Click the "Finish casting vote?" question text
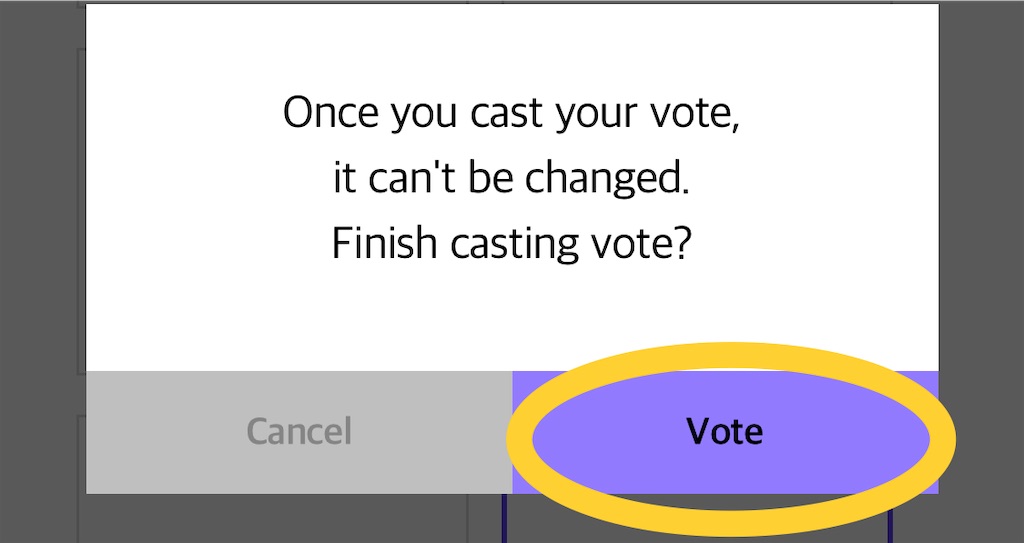The image size is (1024, 543). 512,243
